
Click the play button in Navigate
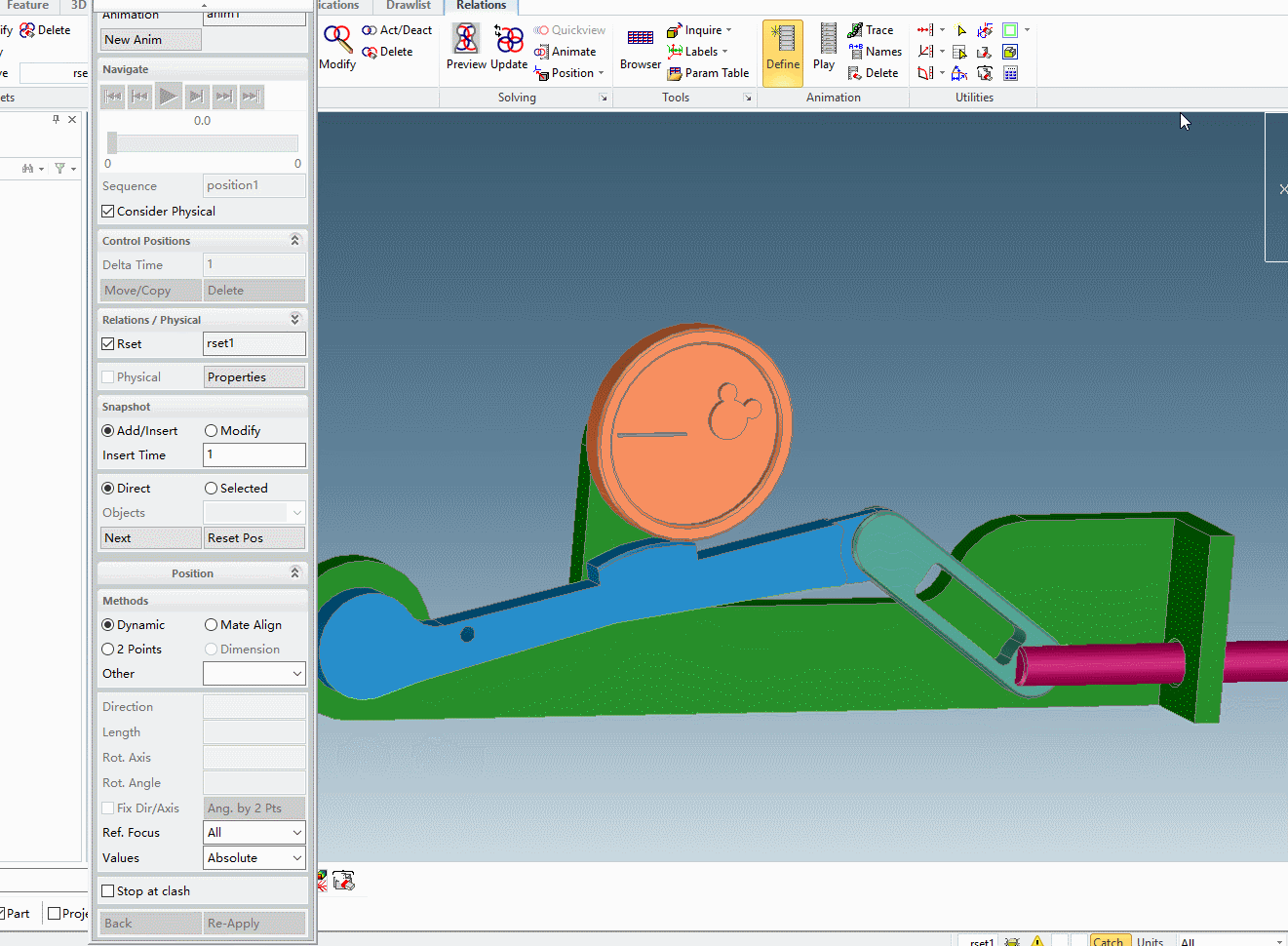(x=168, y=96)
